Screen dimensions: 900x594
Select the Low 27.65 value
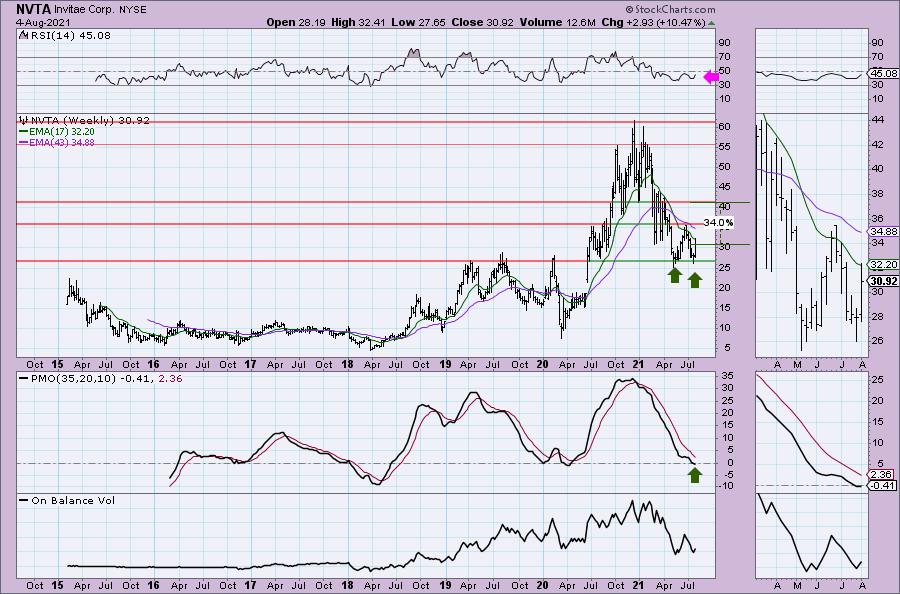tap(416, 22)
